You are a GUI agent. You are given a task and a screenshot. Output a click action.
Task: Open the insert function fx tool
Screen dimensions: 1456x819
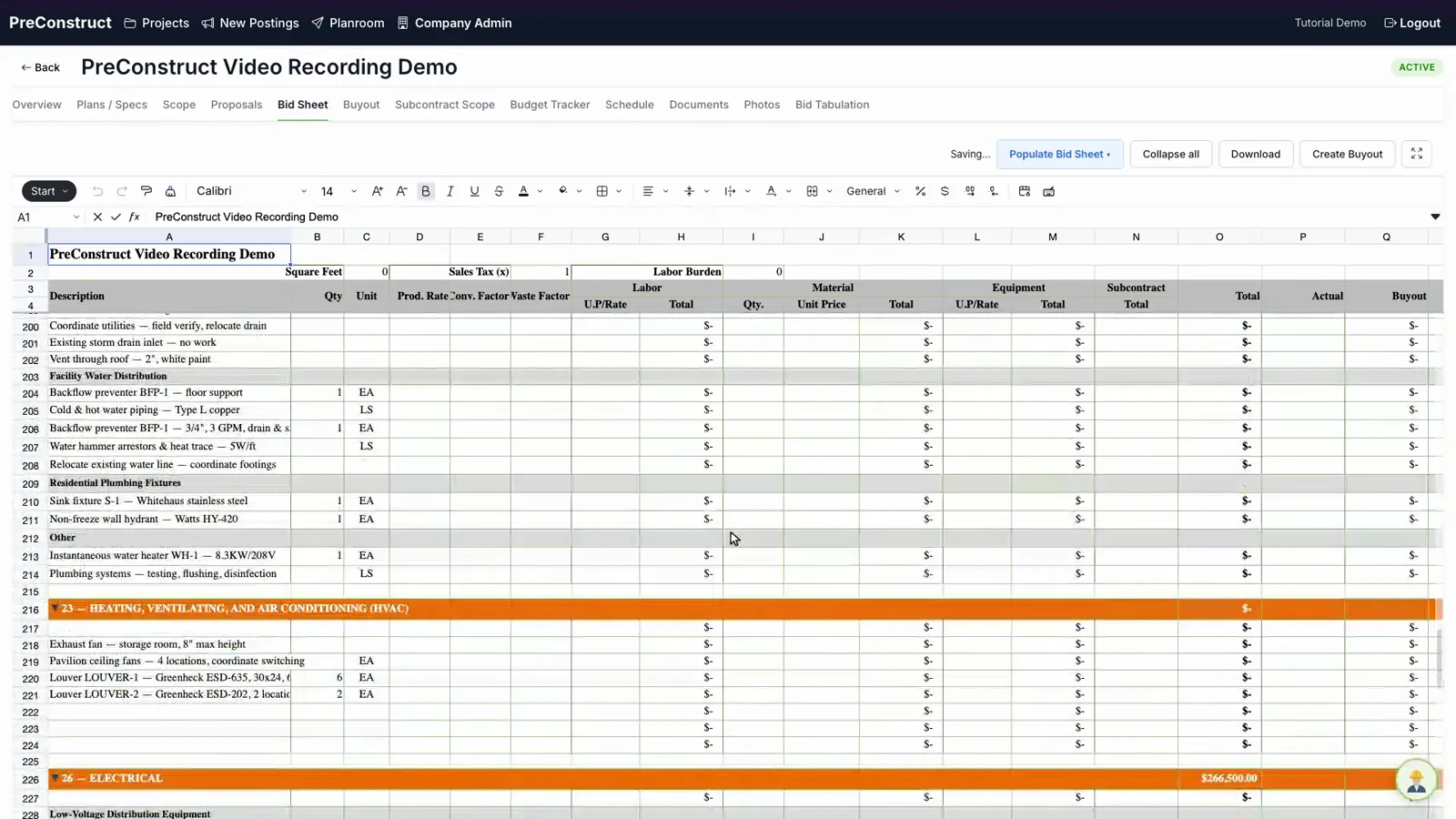point(134,217)
